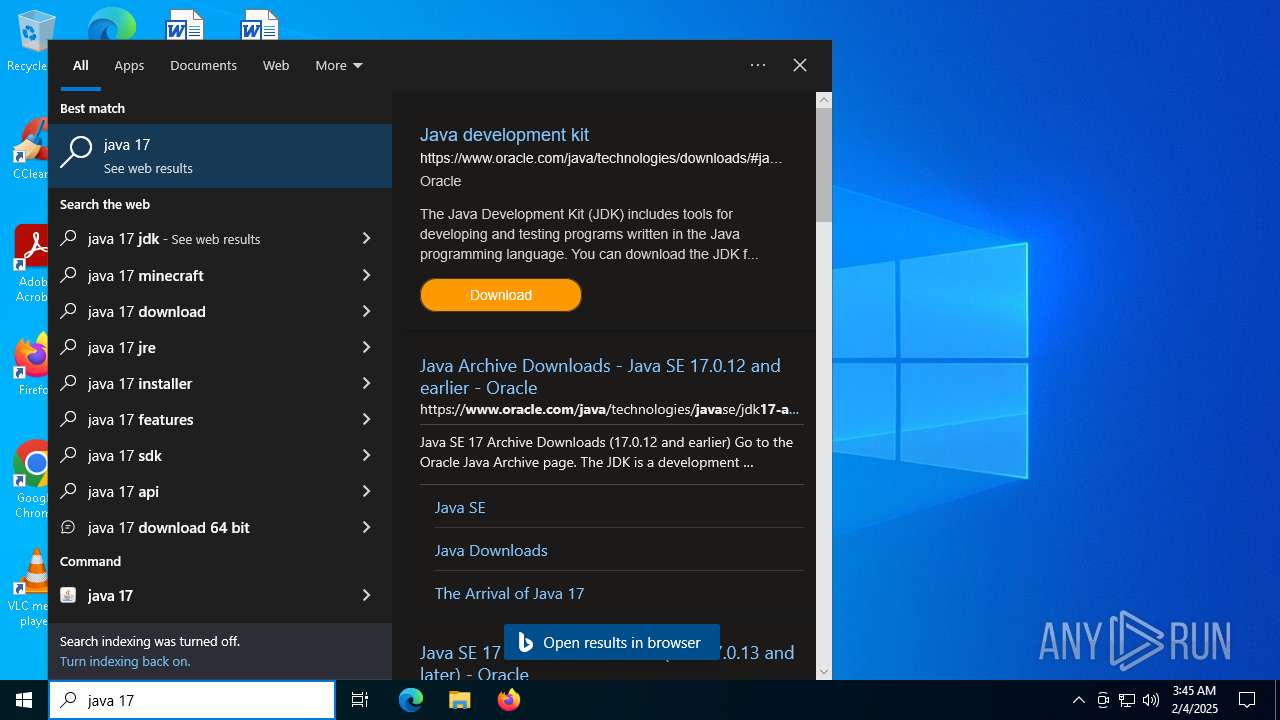
Task: Open Task View on the taskbar
Action: pyautogui.click(x=360, y=700)
